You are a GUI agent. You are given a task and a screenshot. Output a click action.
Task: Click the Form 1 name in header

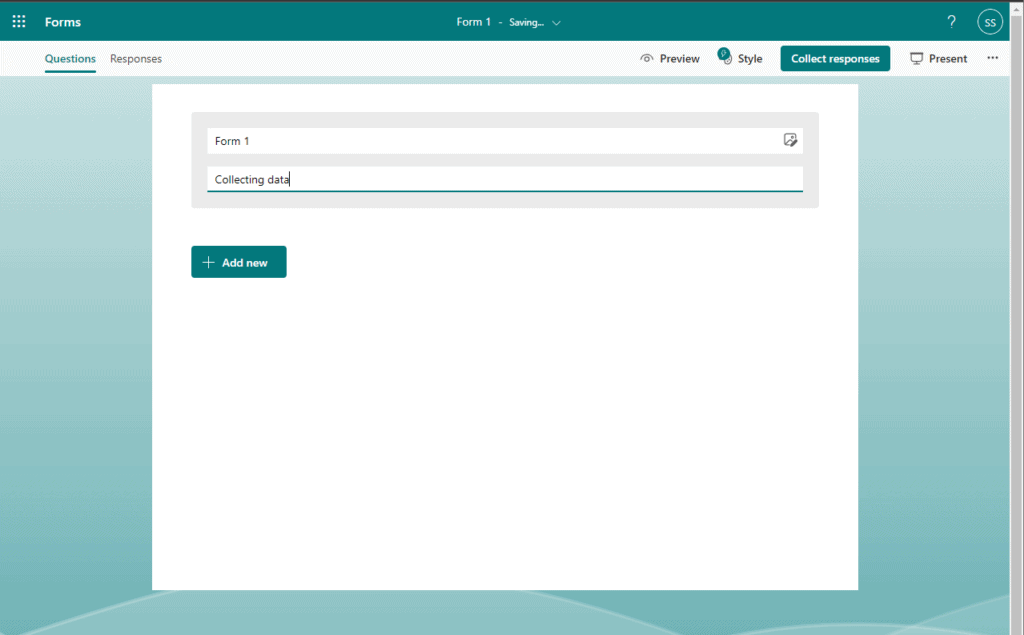tap(473, 22)
